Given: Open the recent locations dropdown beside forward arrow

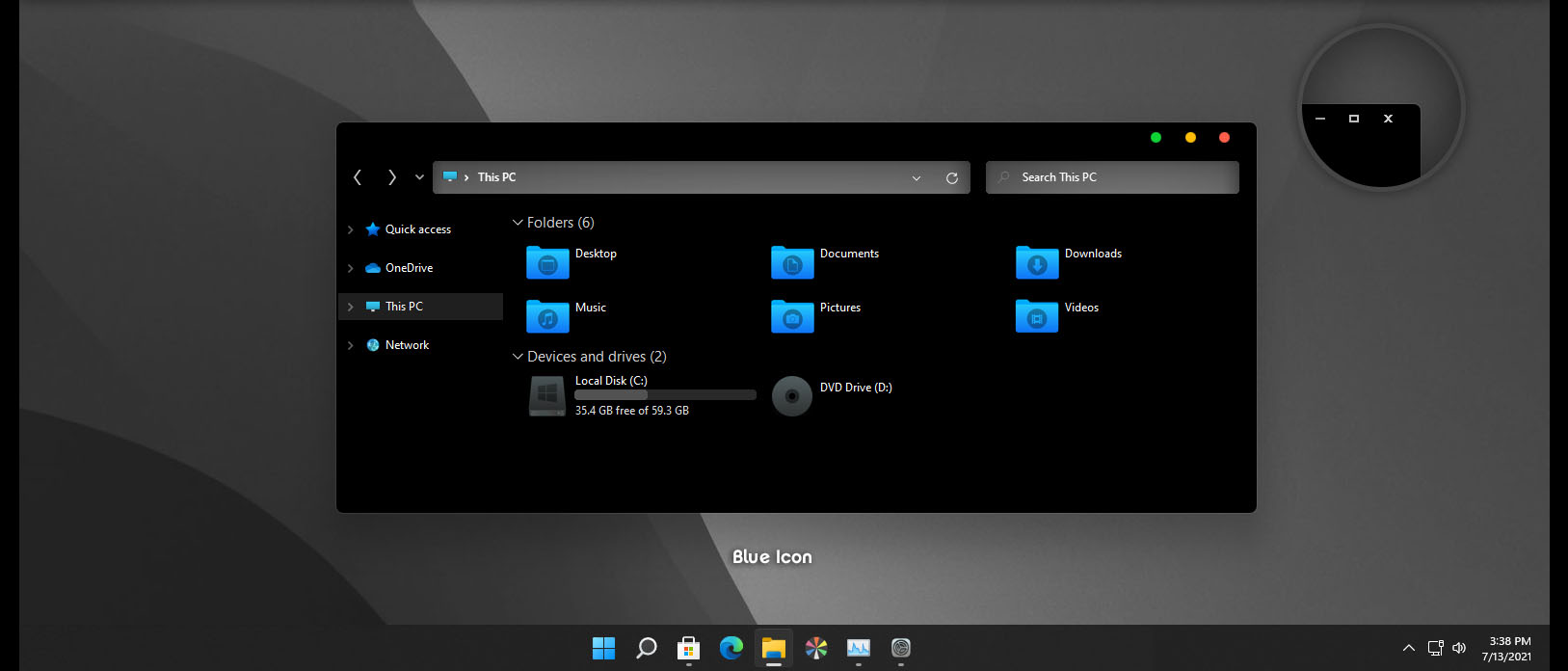Looking at the screenshot, I should [419, 177].
